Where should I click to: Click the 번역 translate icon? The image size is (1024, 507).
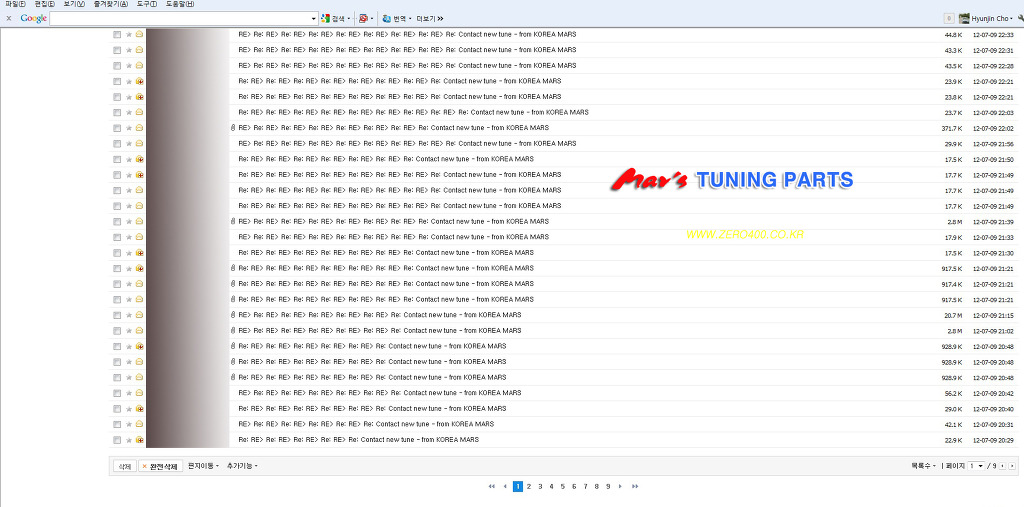(x=387, y=18)
